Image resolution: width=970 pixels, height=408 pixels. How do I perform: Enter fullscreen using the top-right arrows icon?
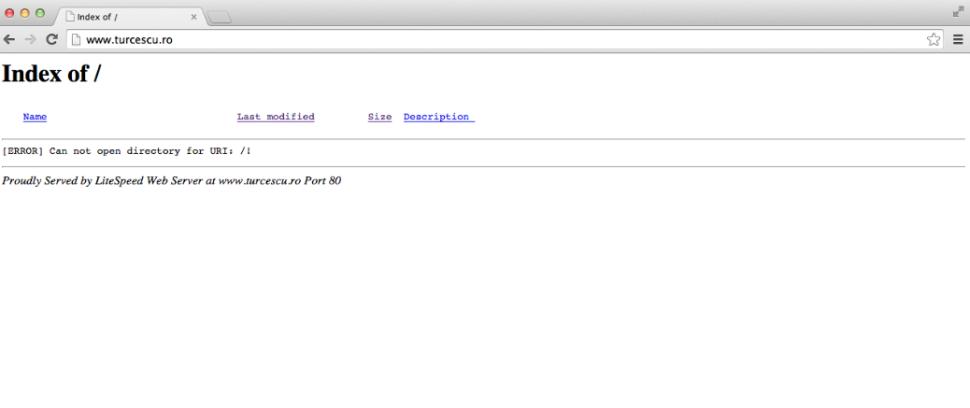click(959, 15)
